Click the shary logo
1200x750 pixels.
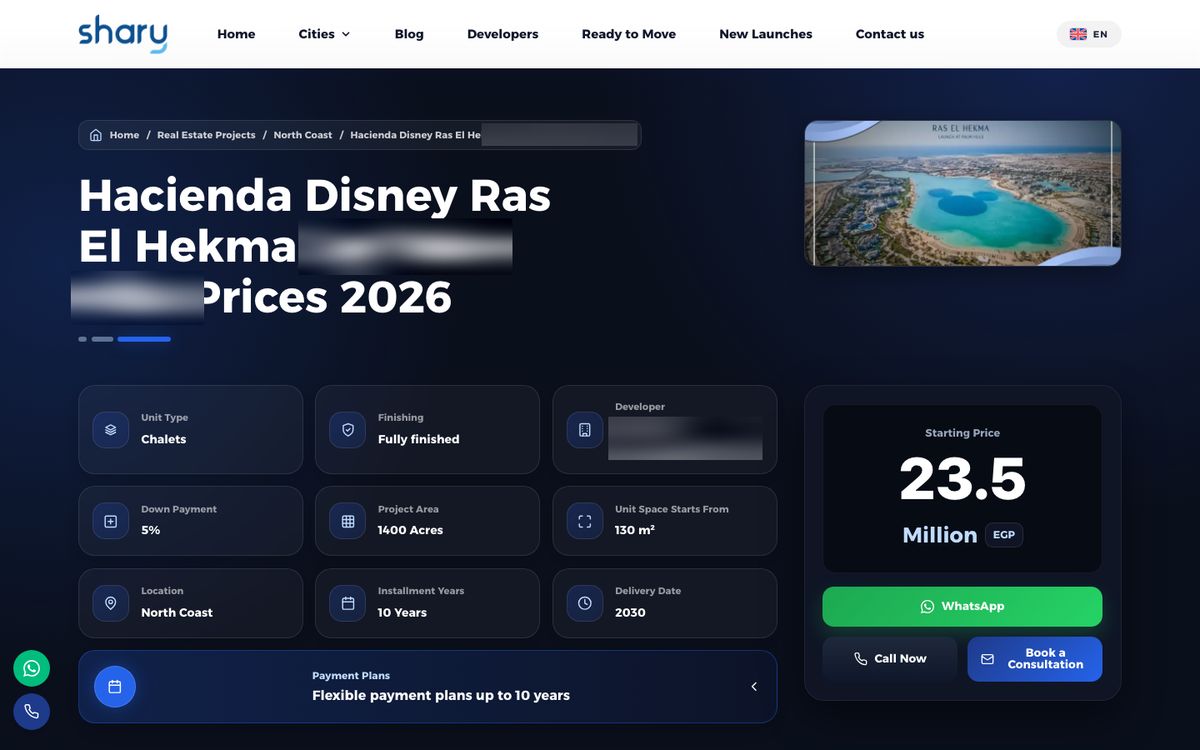pyautogui.click(x=123, y=34)
